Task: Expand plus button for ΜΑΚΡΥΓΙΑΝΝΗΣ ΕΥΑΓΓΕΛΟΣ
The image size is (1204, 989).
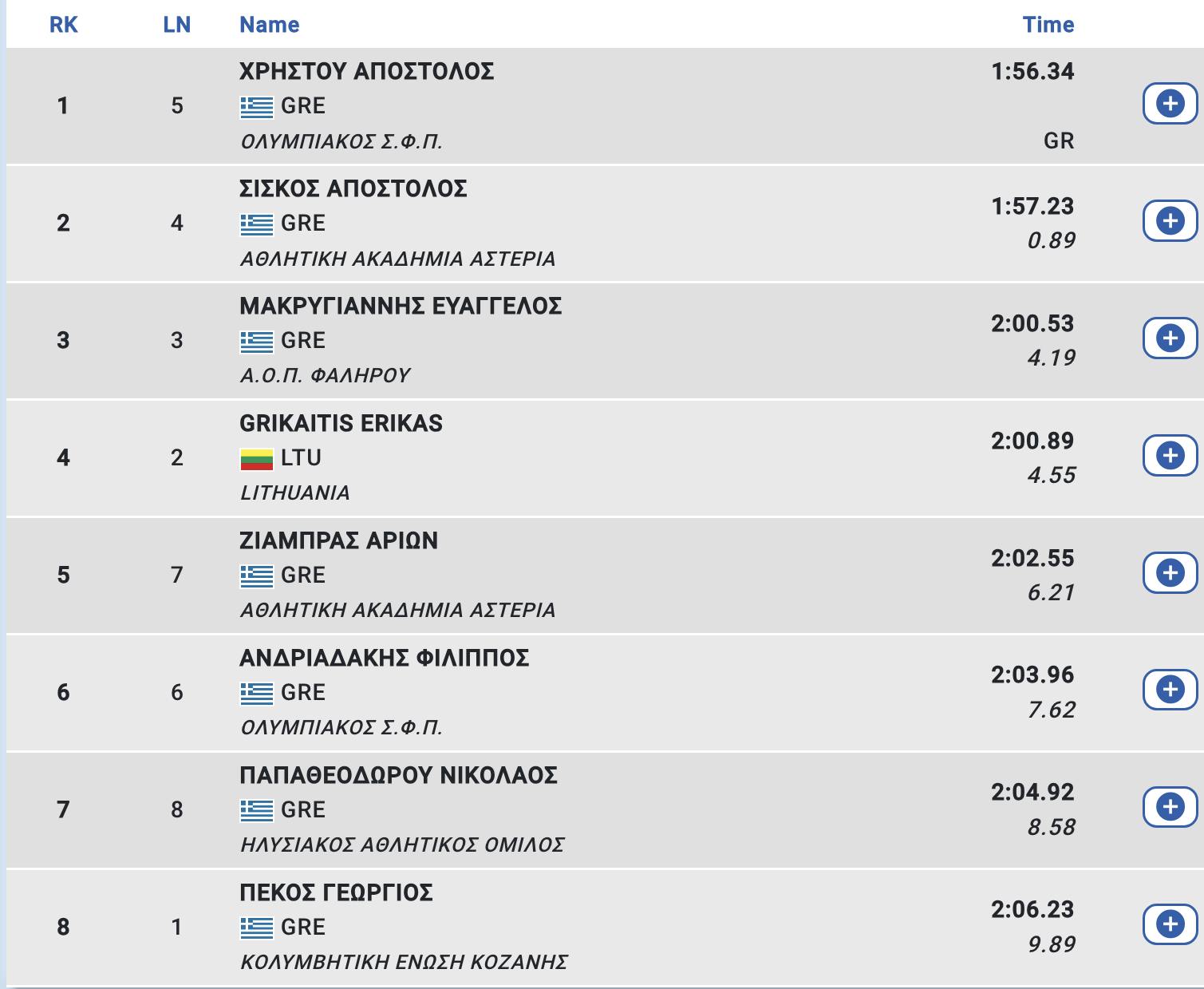Action: pyautogui.click(x=1170, y=338)
